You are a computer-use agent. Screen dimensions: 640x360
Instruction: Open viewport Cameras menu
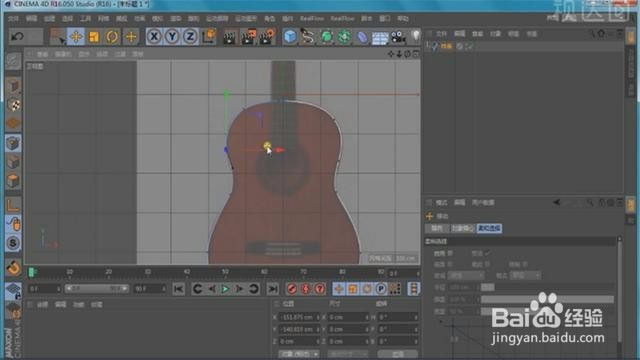click(63, 54)
